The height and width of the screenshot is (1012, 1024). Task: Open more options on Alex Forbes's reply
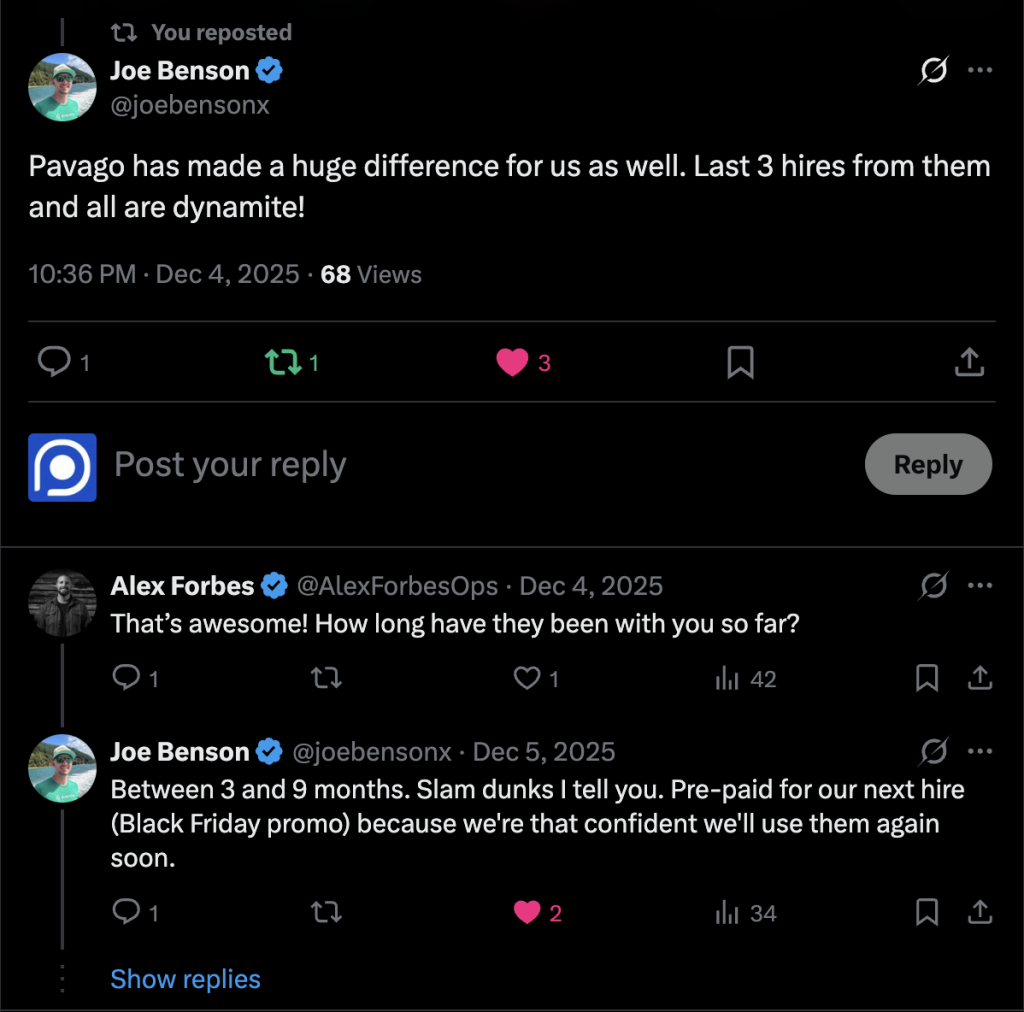pos(981,585)
